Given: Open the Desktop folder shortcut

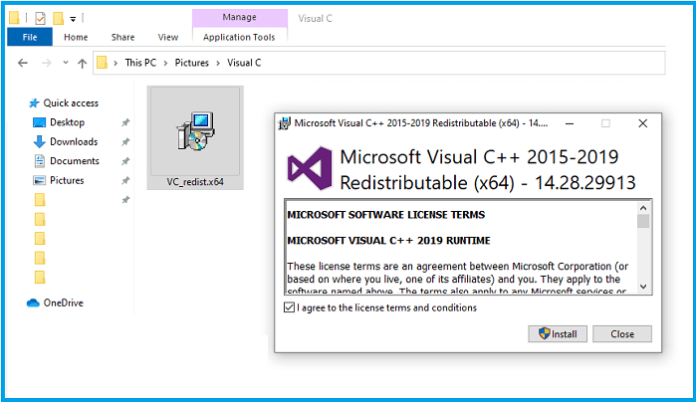Looking at the screenshot, I should tap(67, 122).
